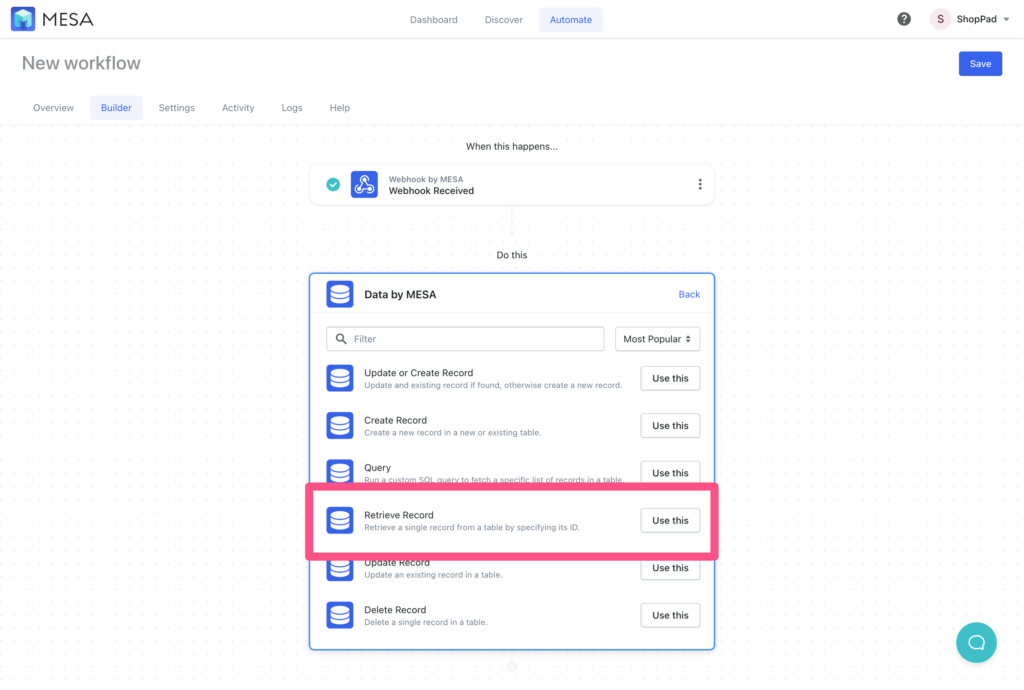This screenshot has width=1024, height=690.
Task: Open the Activity tab
Action: coord(238,107)
